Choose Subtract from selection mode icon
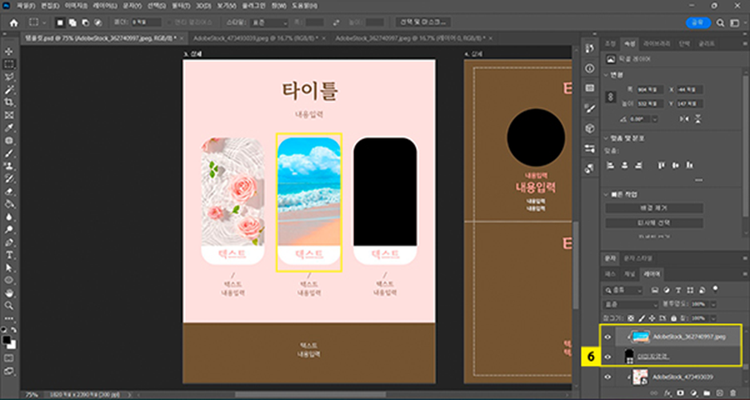Viewport: 750px width, 400px height. point(85,22)
